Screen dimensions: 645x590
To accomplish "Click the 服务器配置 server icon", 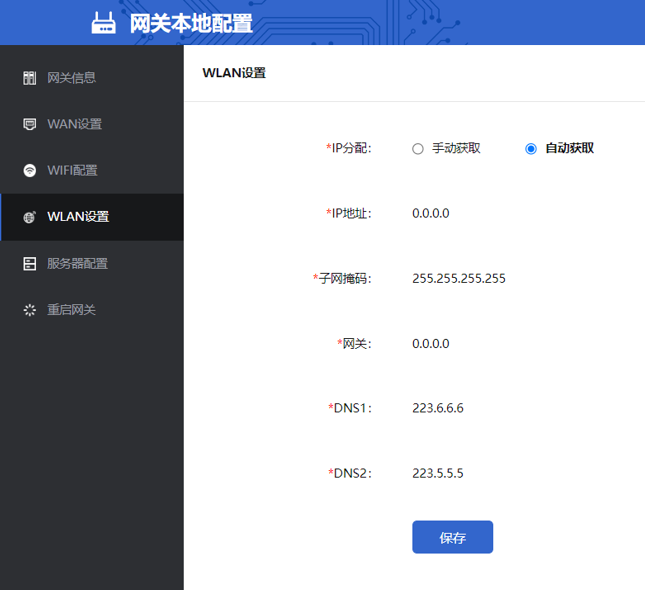I will coord(30,263).
